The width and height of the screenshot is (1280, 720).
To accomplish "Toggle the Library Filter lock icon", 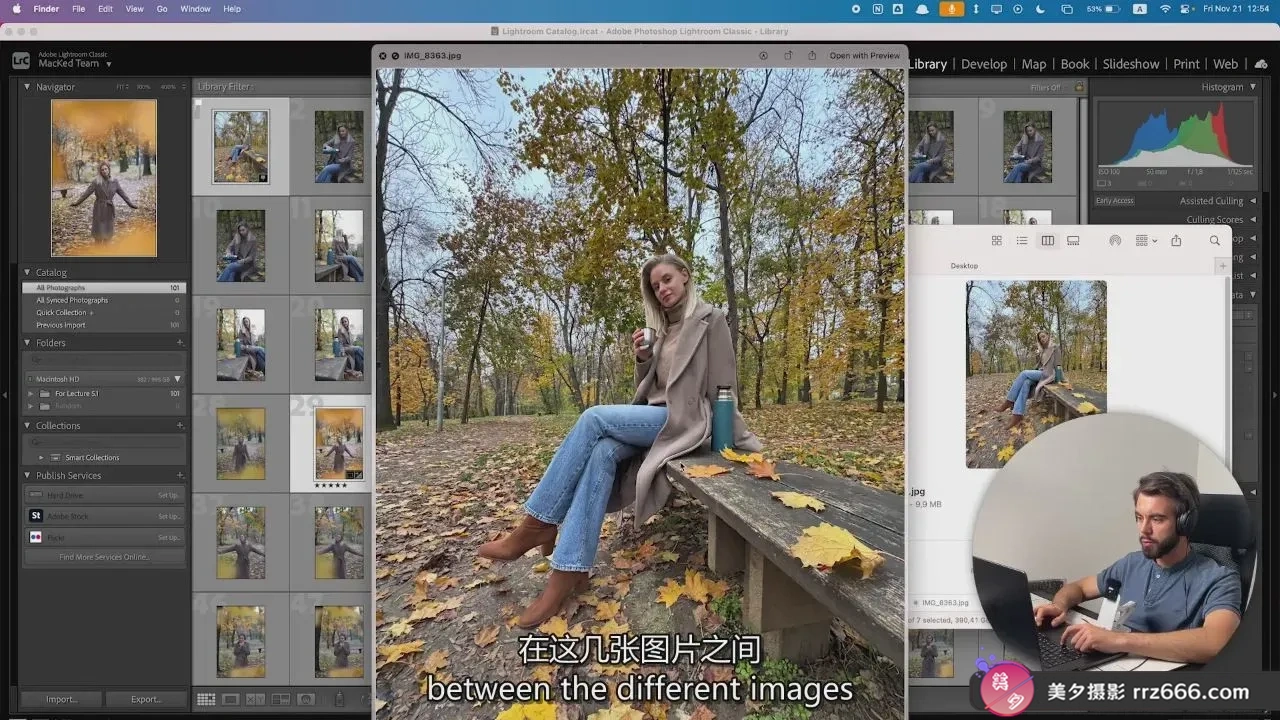I will click(x=1079, y=87).
